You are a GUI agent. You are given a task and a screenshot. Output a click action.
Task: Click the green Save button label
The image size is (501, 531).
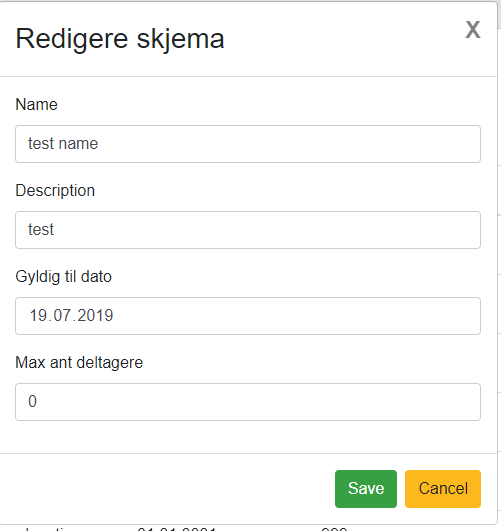366,489
